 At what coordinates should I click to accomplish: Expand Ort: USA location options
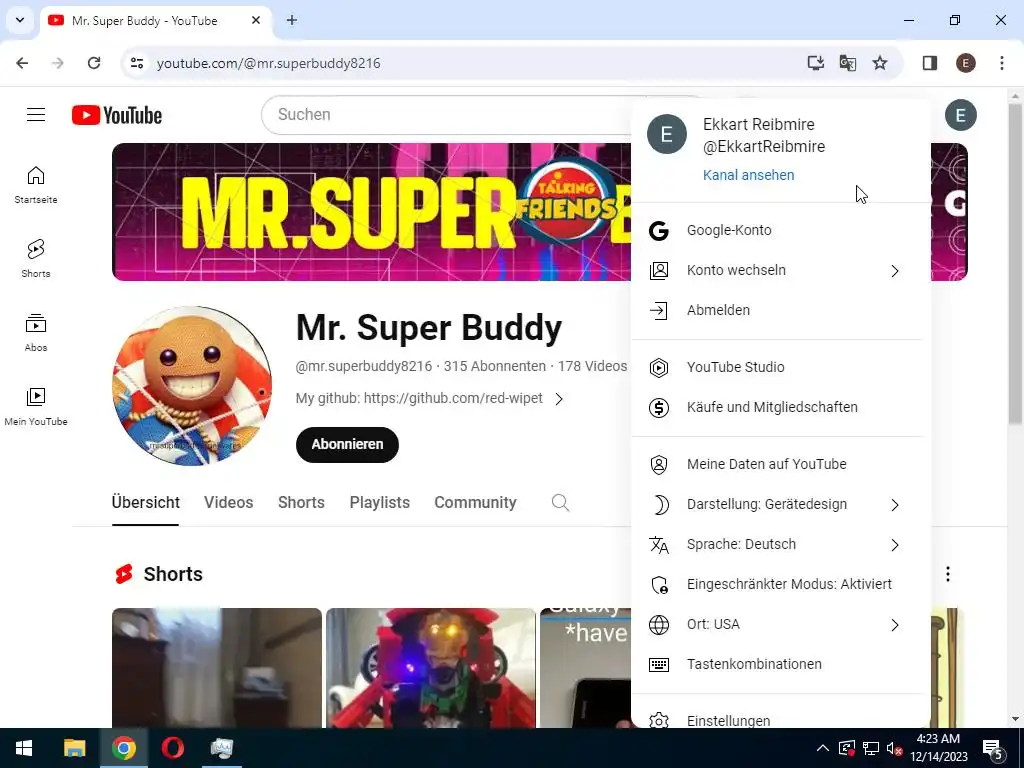pos(780,624)
